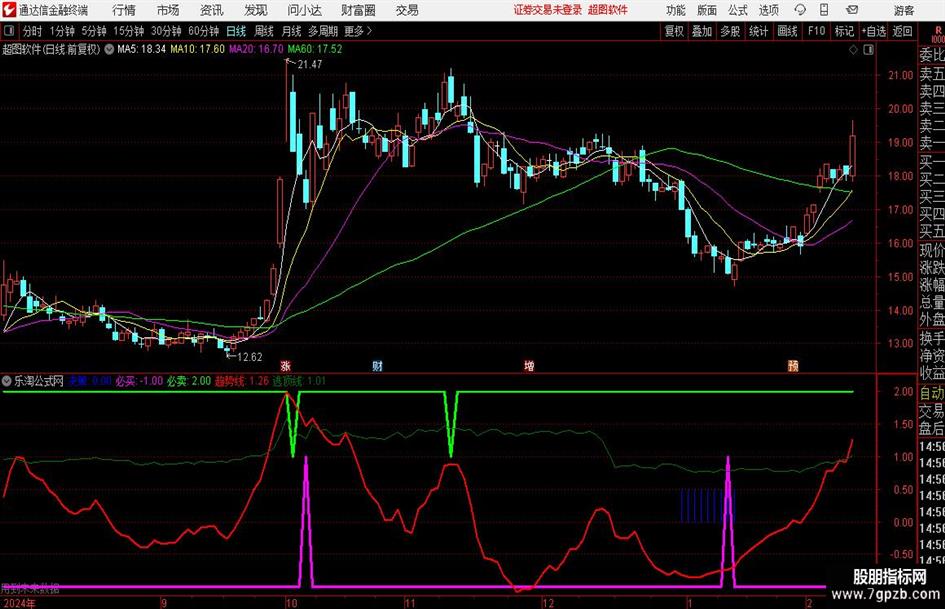This screenshot has width=945, height=609.
Task: Click the 12.62 low price label
Action: [250, 357]
